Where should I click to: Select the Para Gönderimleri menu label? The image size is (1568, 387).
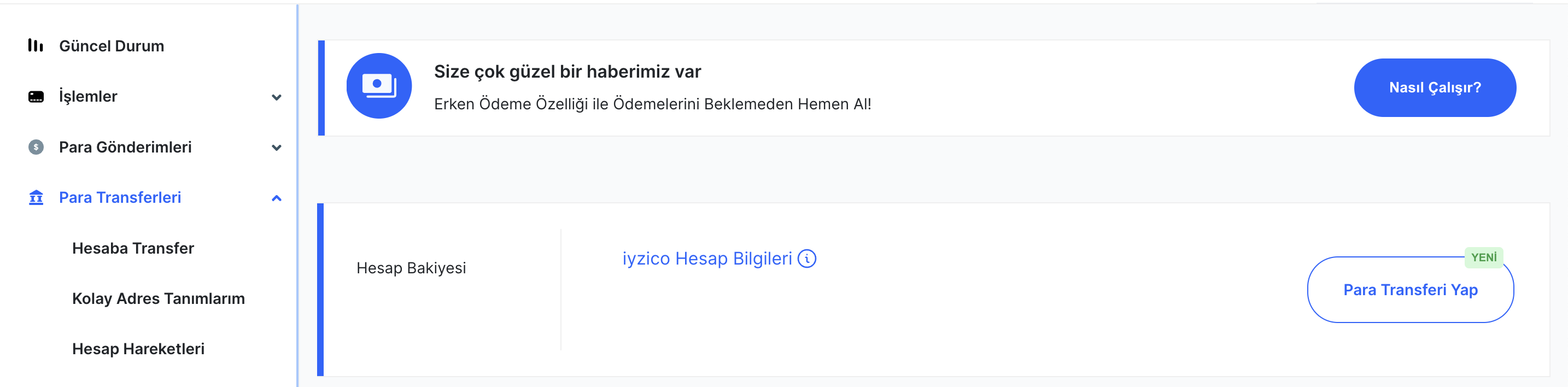pyautogui.click(x=125, y=147)
